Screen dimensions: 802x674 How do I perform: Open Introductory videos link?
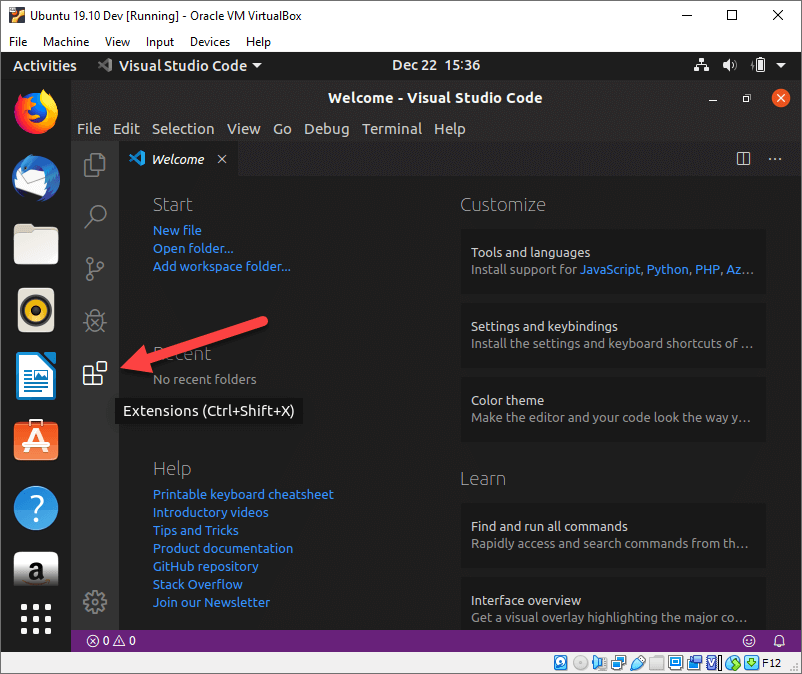pyautogui.click(x=211, y=512)
